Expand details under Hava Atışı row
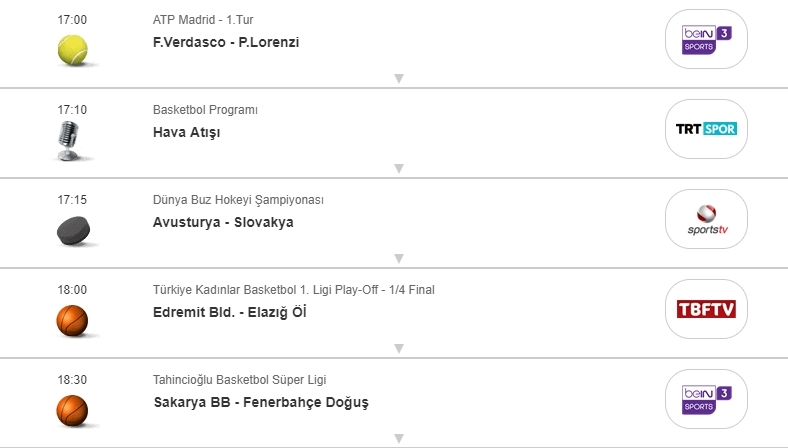The height and width of the screenshot is (448, 788). pos(398,168)
